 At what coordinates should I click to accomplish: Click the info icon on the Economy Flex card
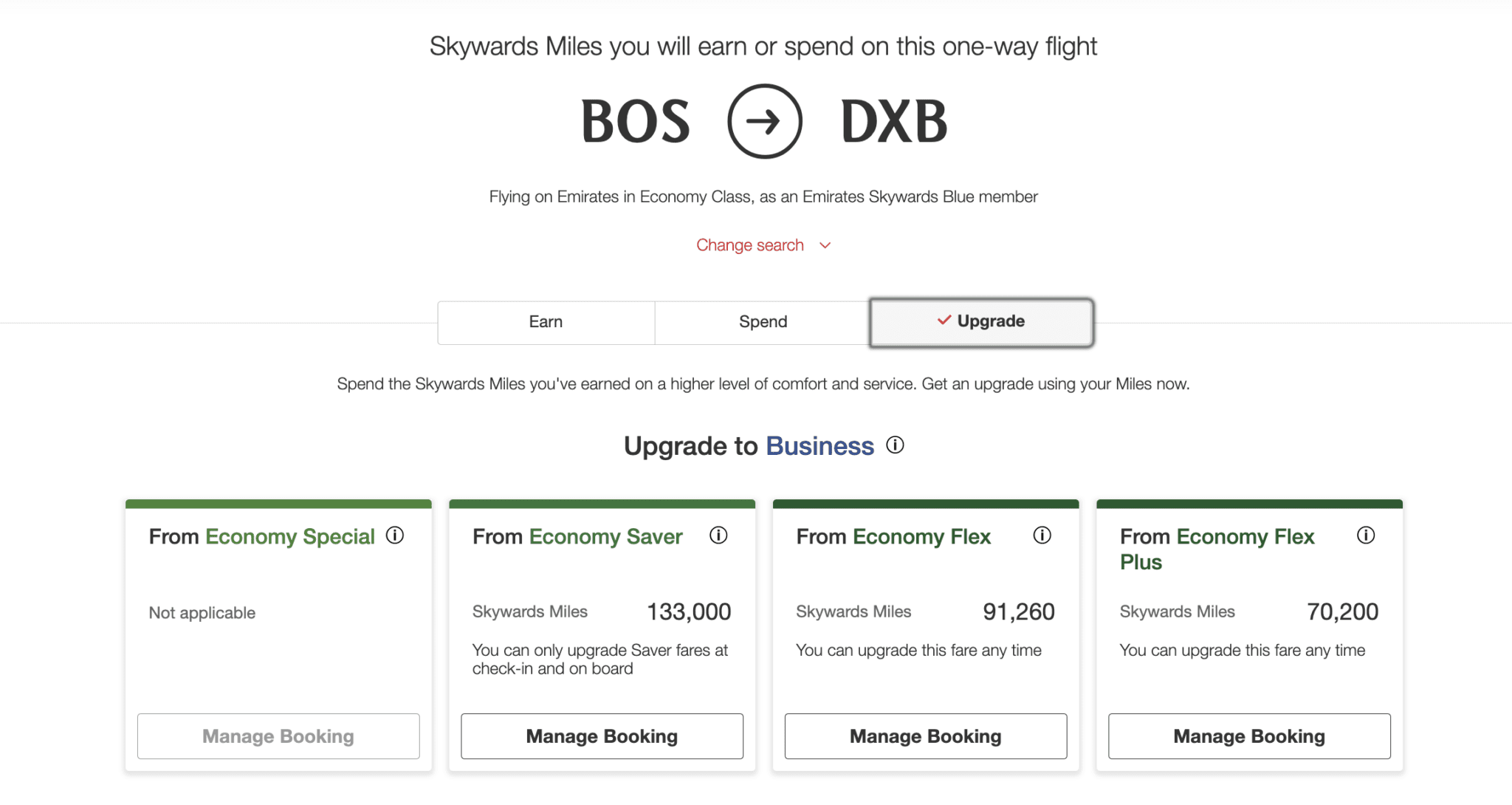click(1042, 536)
